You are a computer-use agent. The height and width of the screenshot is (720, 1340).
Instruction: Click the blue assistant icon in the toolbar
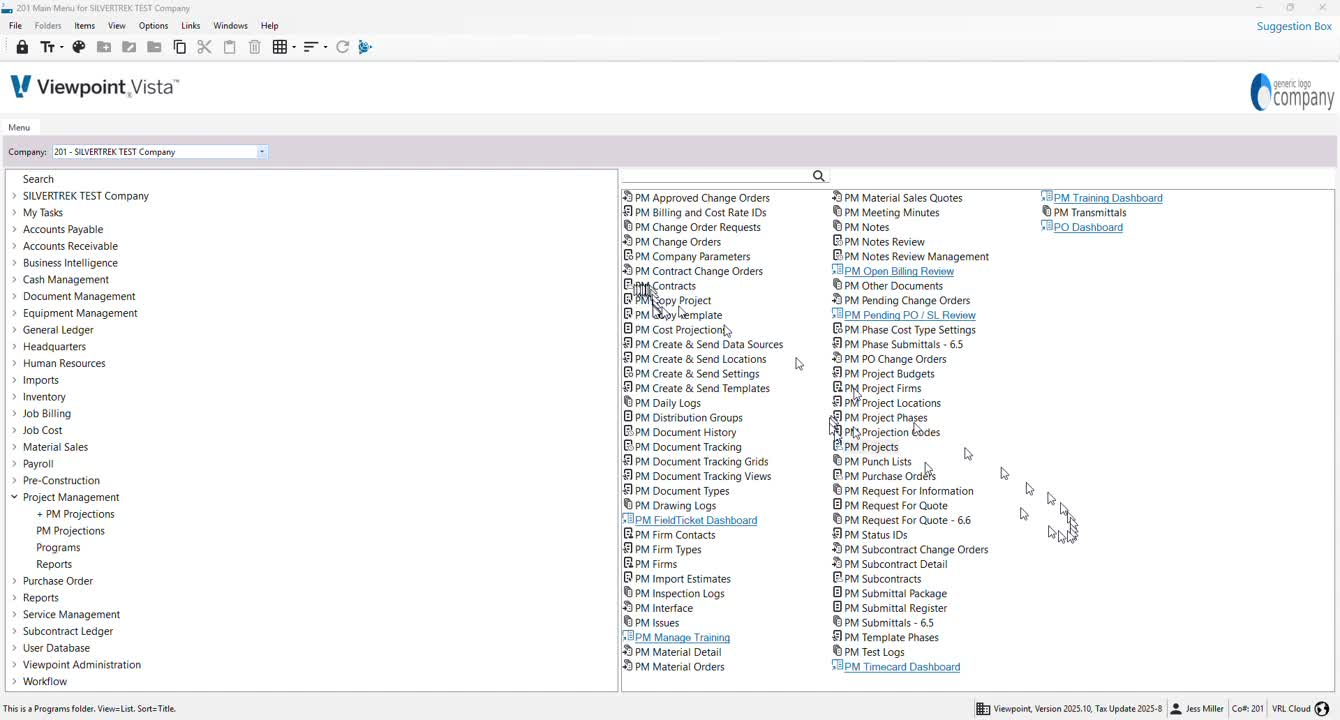pyautogui.click(x=365, y=47)
